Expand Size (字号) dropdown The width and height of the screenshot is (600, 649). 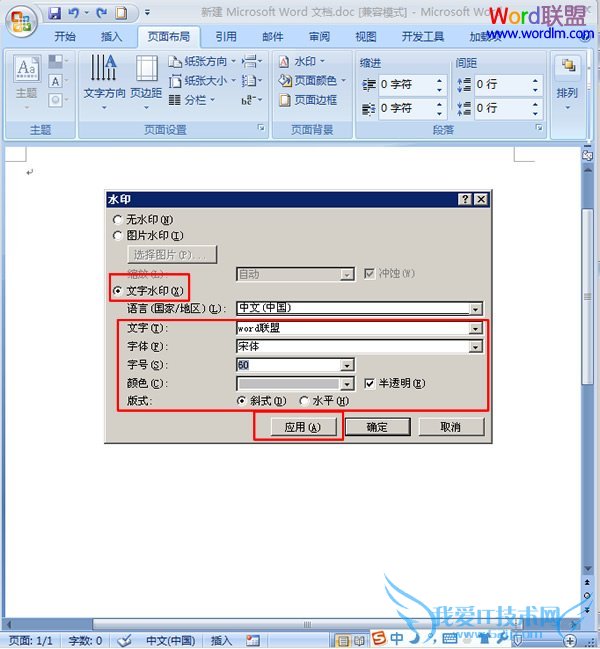coord(347,365)
